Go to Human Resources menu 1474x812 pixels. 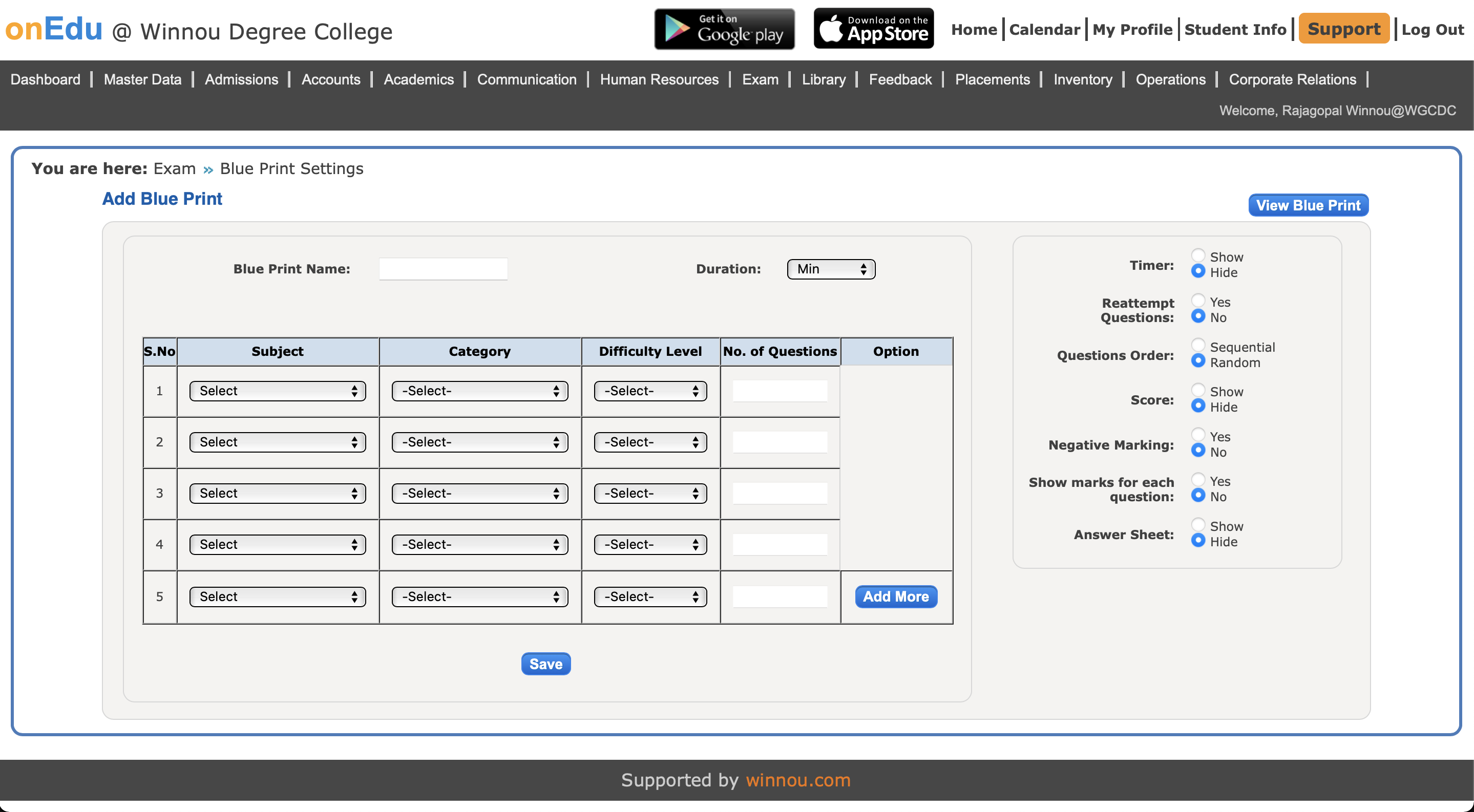coord(659,79)
